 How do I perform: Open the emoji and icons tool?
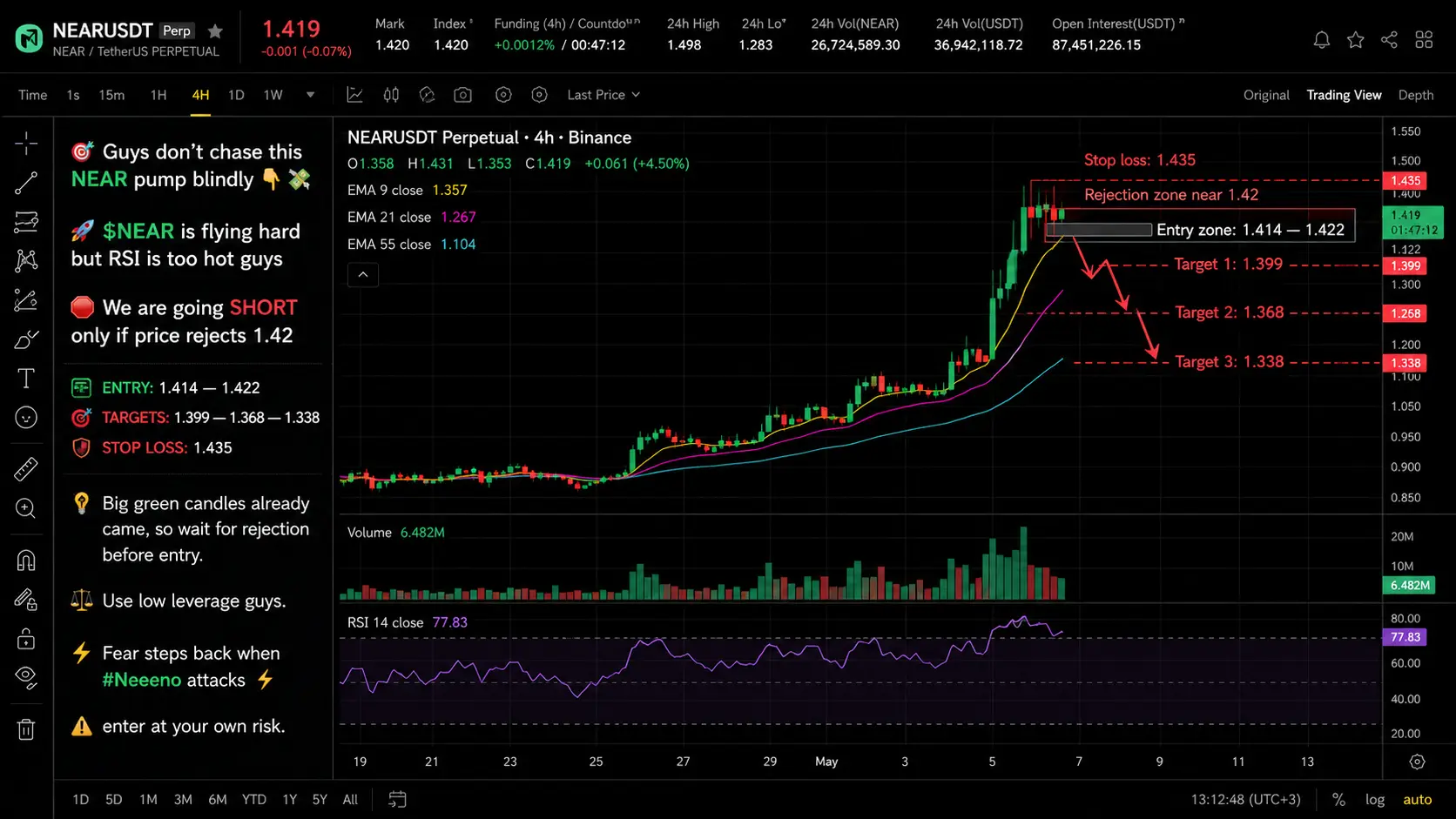tap(26, 418)
